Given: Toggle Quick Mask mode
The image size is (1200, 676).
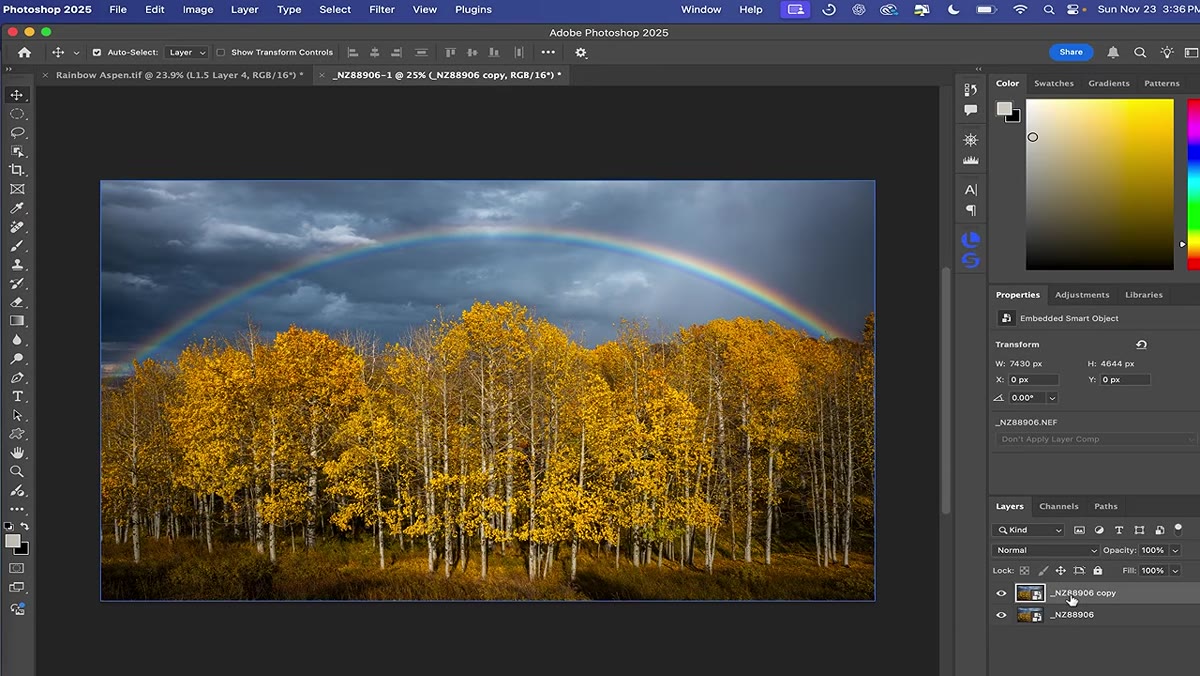Looking at the screenshot, I should point(17,568).
